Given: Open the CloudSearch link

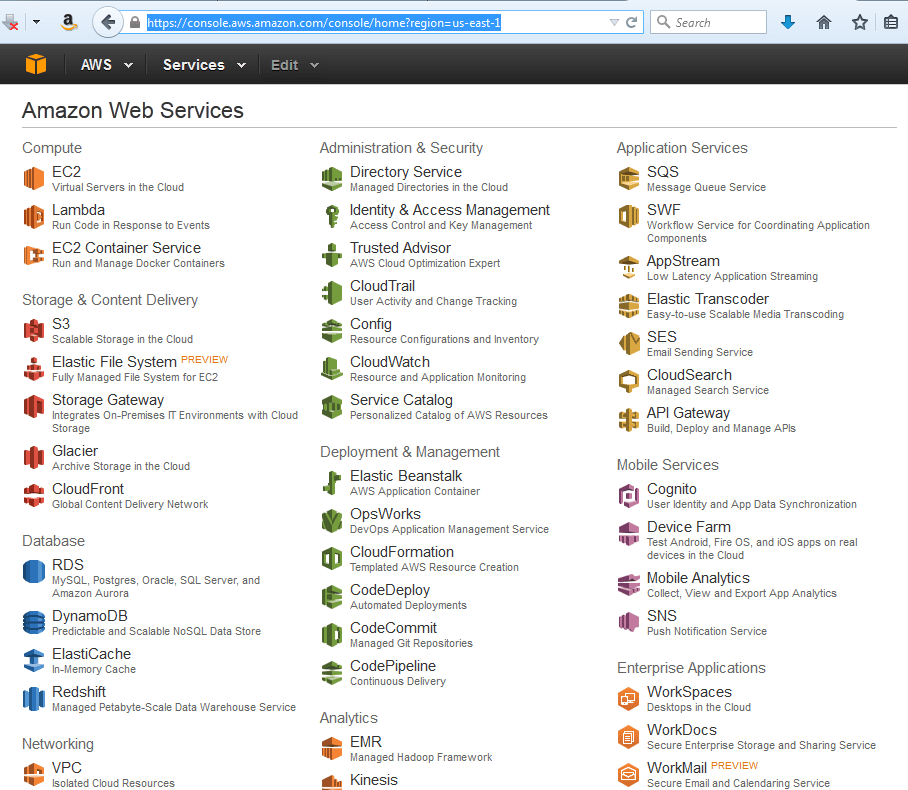Looking at the screenshot, I should coord(689,375).
